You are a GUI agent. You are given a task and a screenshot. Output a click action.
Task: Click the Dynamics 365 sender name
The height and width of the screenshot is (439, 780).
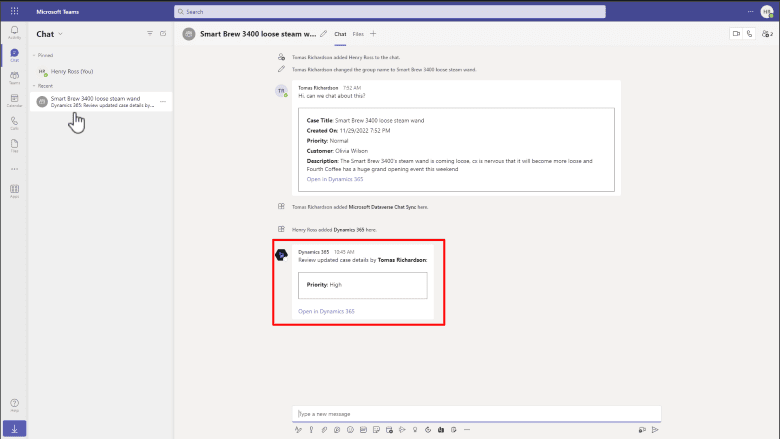(x=313, y=252)
